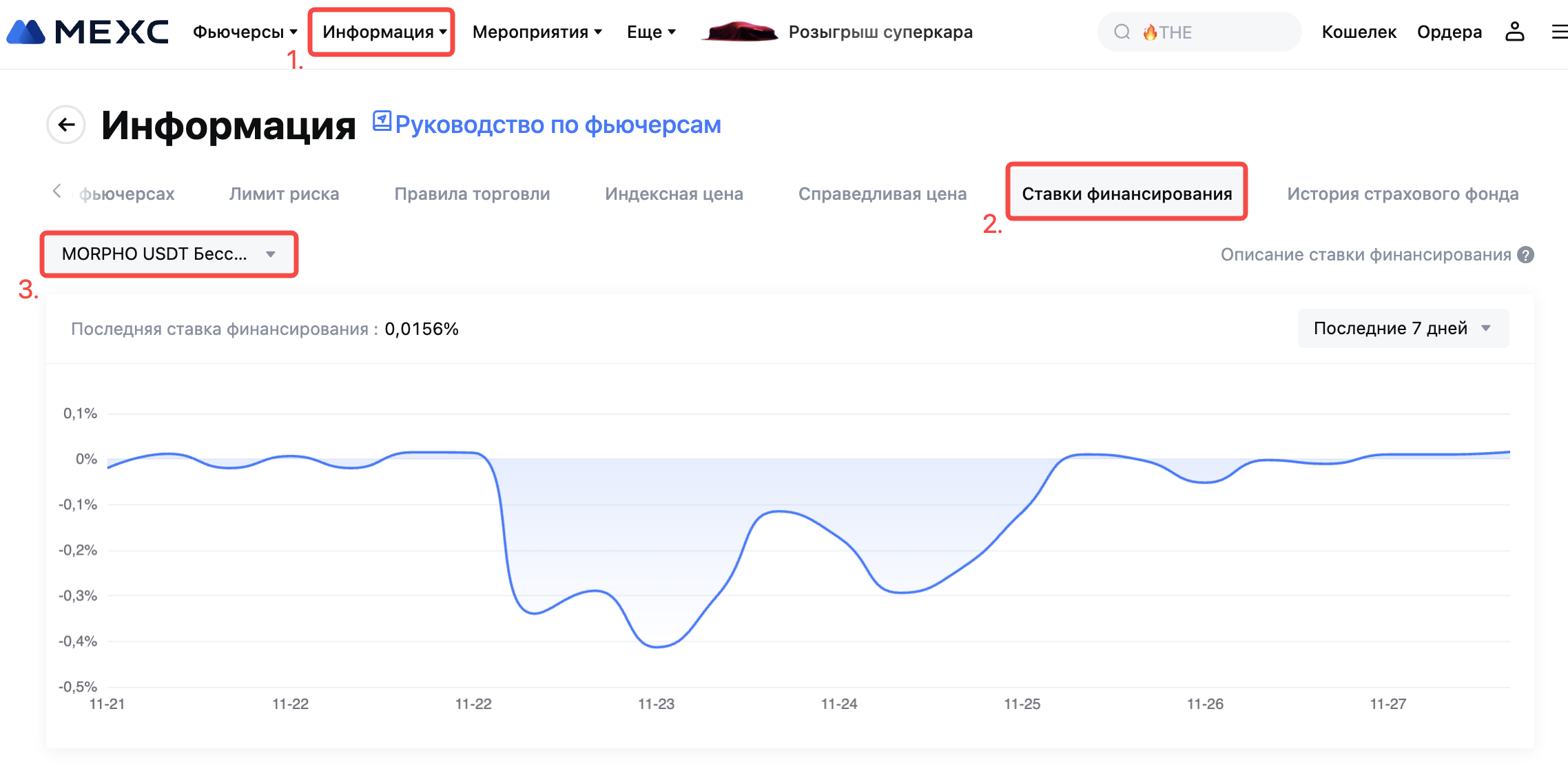Screen dimensions: 1568x769
Task: Open the MORPHO USDT contract selector
Action: tap(169, 254)
